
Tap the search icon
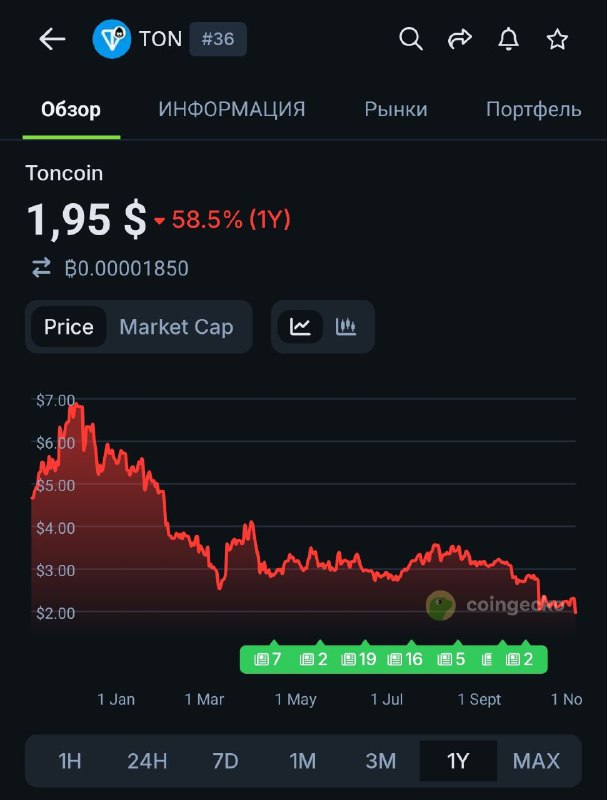pos(411,39)
